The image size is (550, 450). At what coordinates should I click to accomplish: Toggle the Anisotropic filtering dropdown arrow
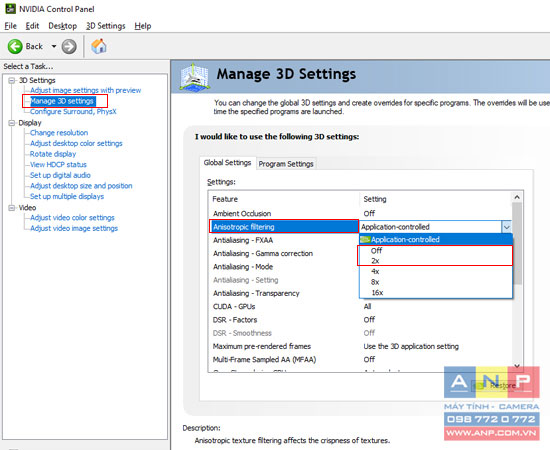[x=507, y=227]
